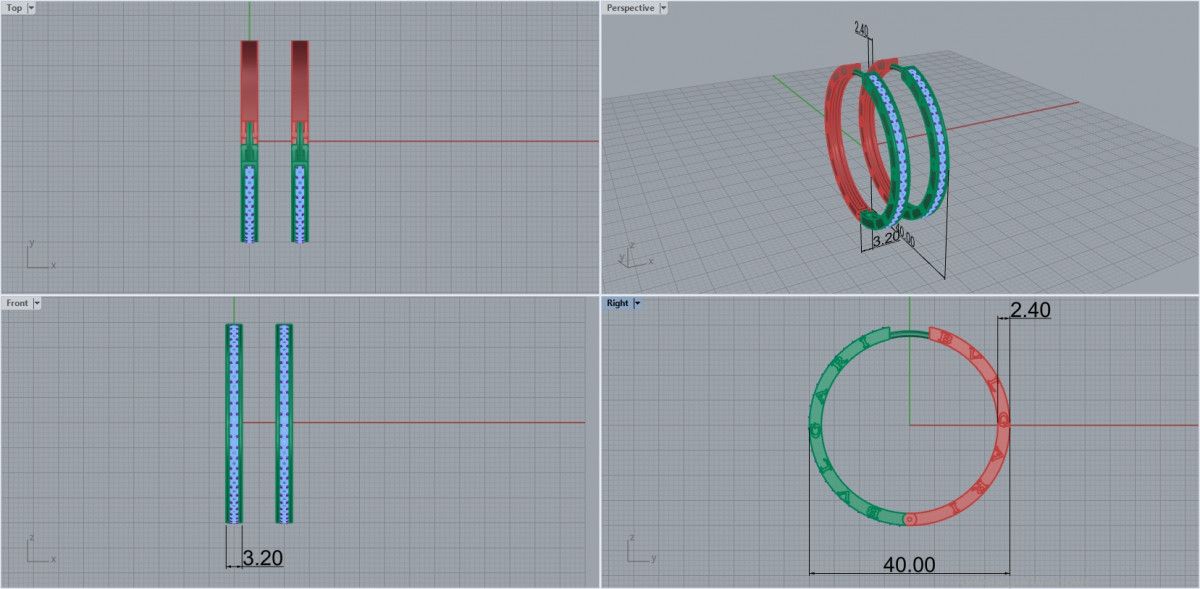Open the Right viewport menu arrow
Image resolution: width=1200 pixels, height=589 pixels.
tap(636, 302)
